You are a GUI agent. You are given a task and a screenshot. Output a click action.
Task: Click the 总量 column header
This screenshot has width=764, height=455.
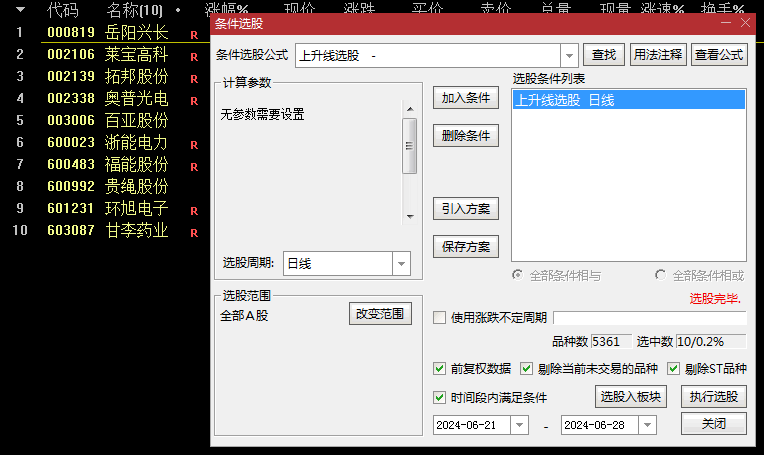(556, 7)
